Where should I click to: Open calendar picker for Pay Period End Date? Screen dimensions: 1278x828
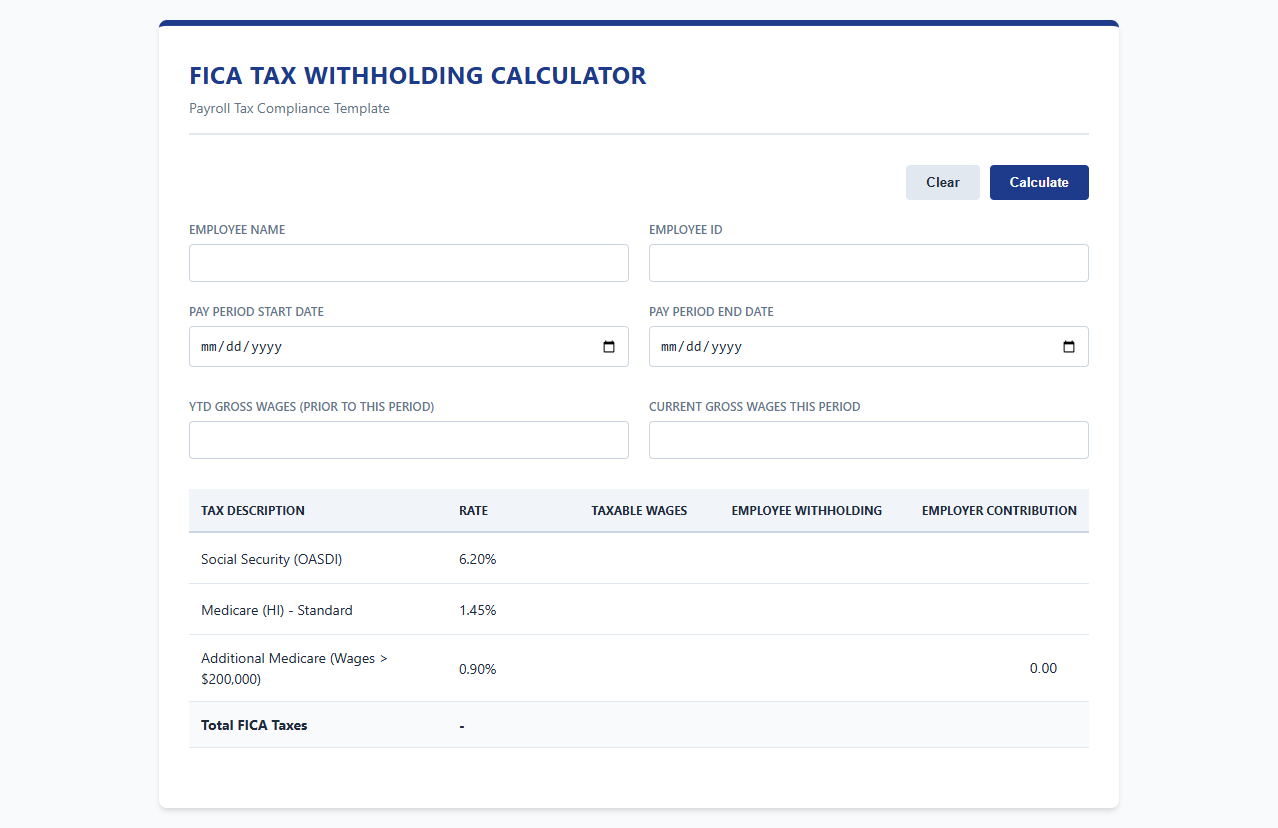pyautogui.click(x=1069, y=347)
